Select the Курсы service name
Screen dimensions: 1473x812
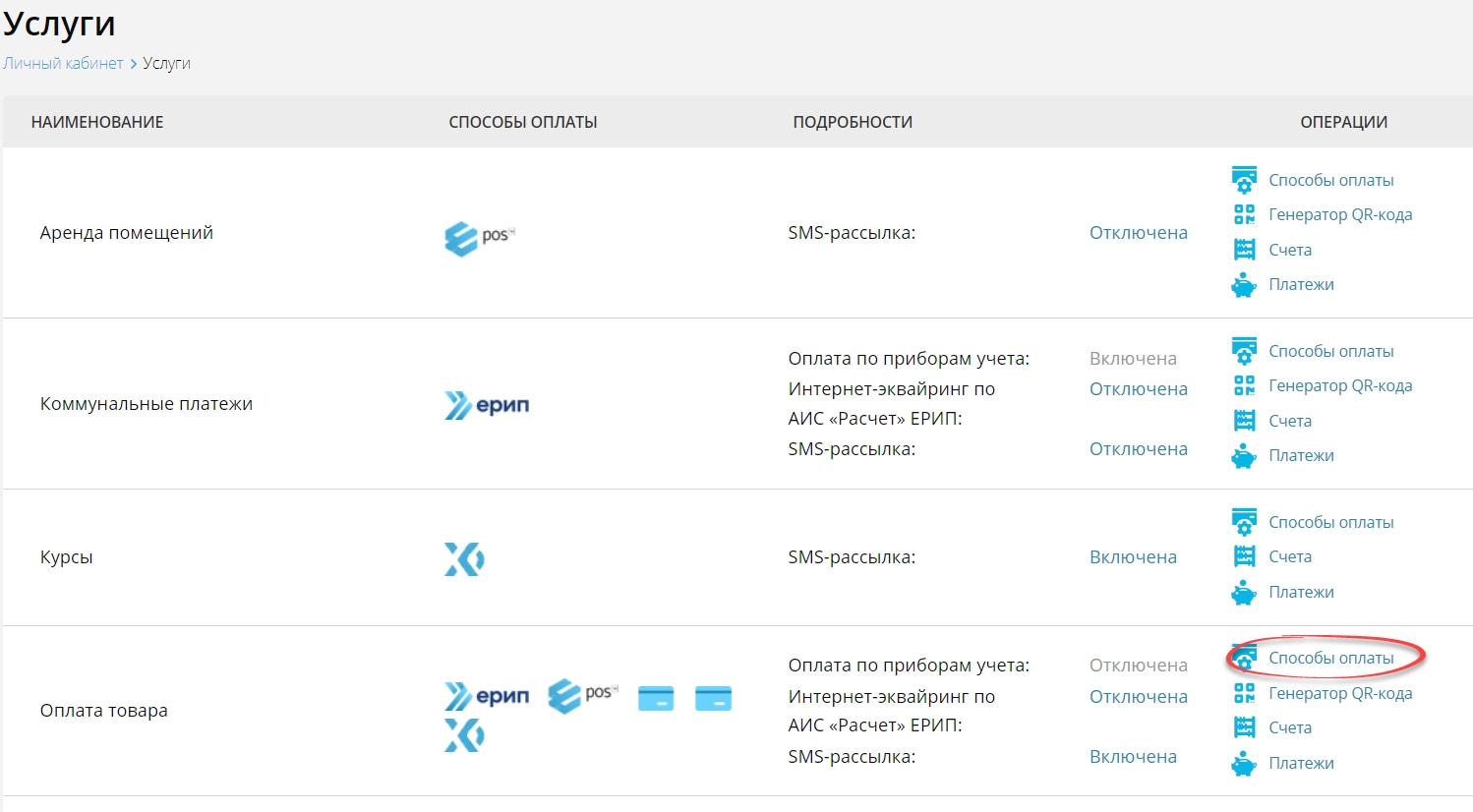point(67,557)
